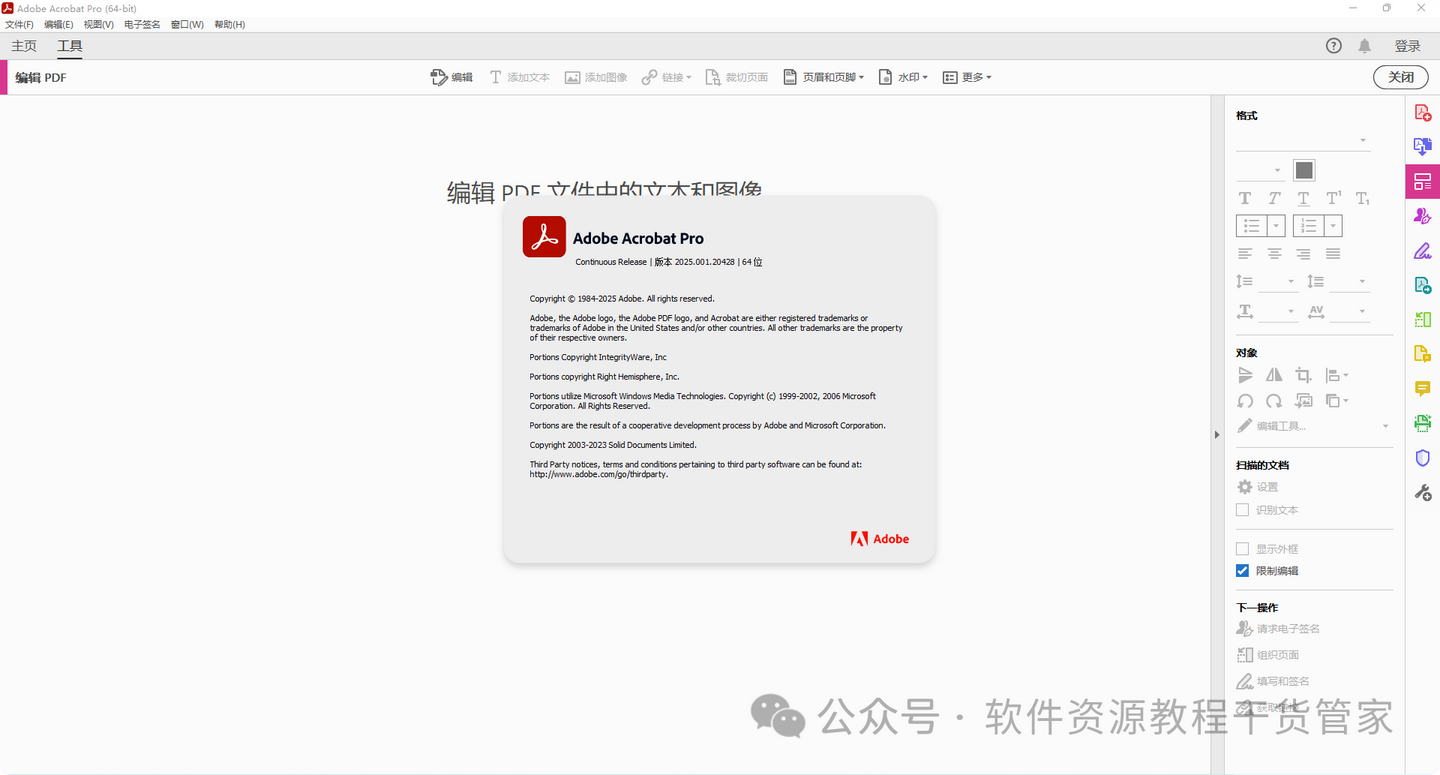Select the Crop object tool

(x=1303, y=375)
